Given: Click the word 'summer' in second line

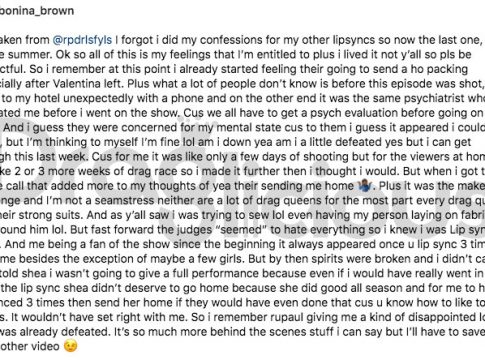Looking at the screenshot, I should (28, 55).
